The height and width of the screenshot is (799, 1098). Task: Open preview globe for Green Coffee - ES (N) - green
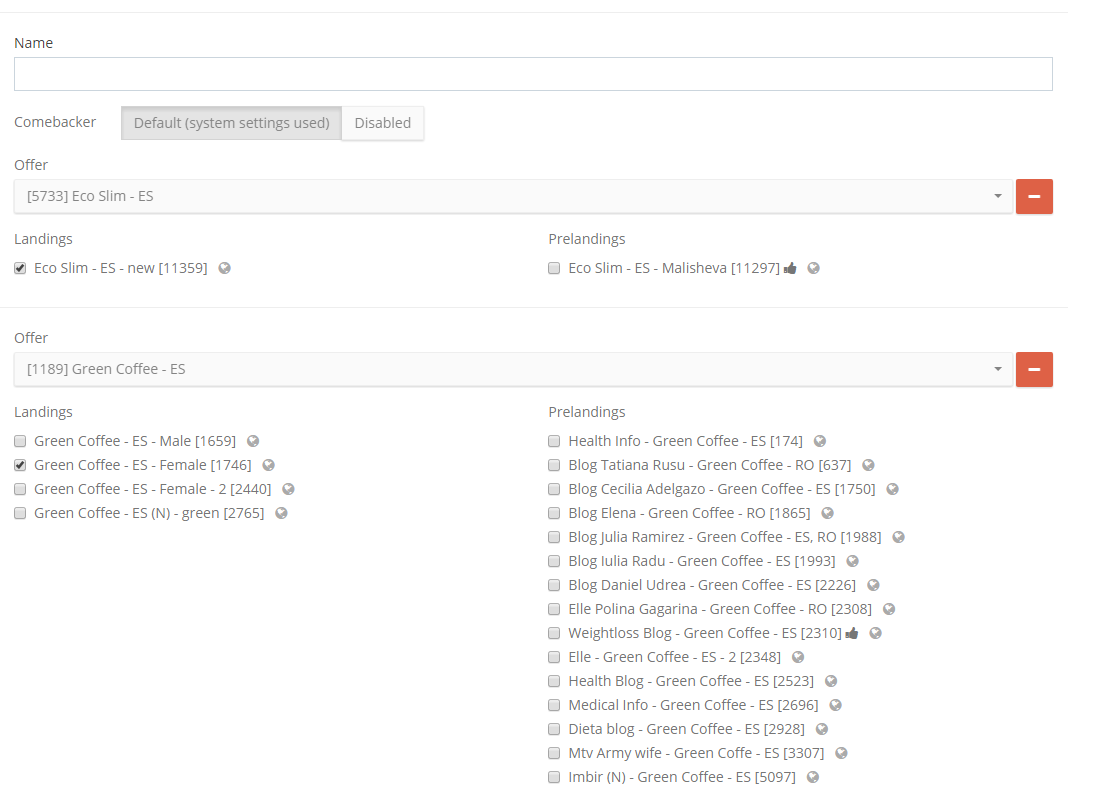click(x=281, y=512)
